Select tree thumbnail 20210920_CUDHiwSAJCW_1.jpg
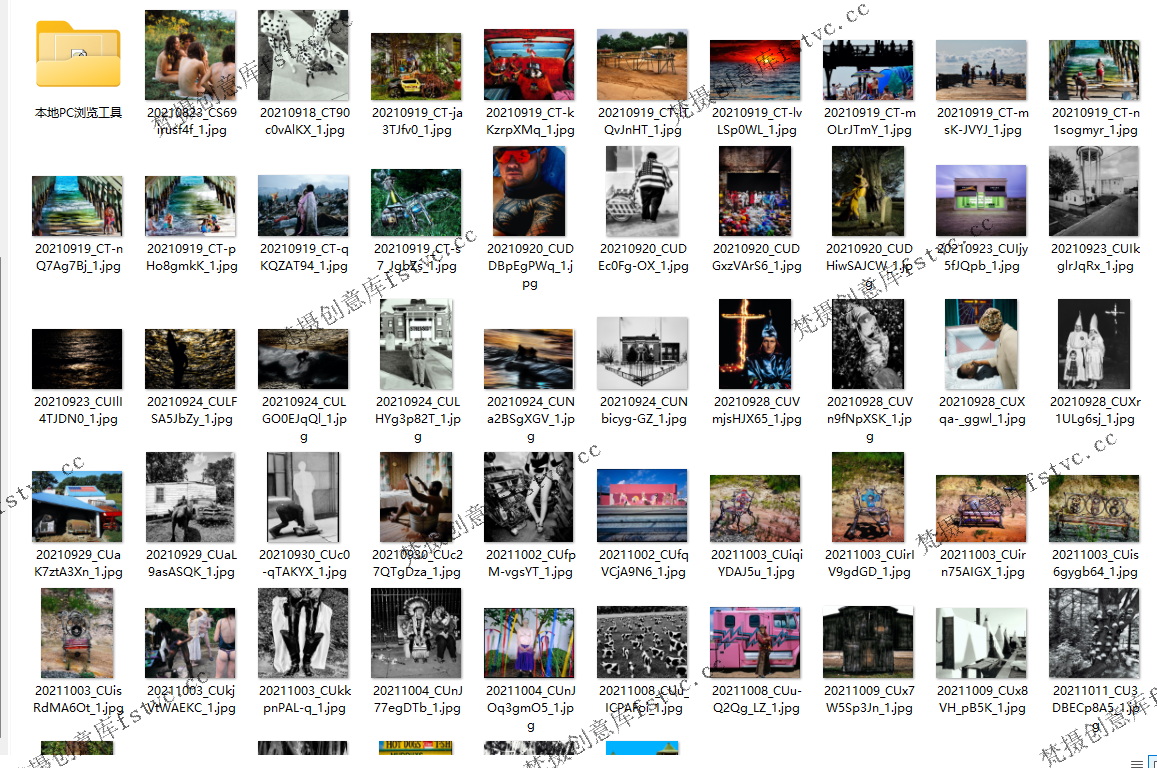Image resolution: width=1157 pixels, height=768 pixels. 868,191
